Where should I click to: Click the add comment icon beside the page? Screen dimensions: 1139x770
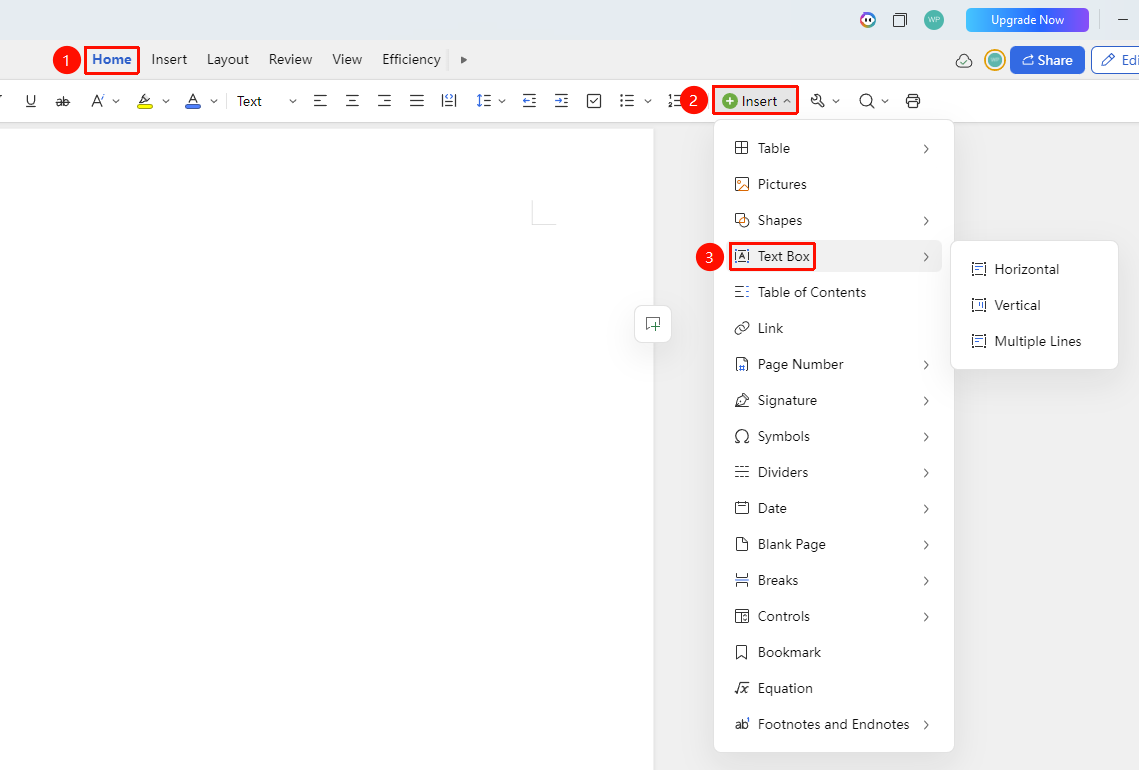click(x=653, y=324)
